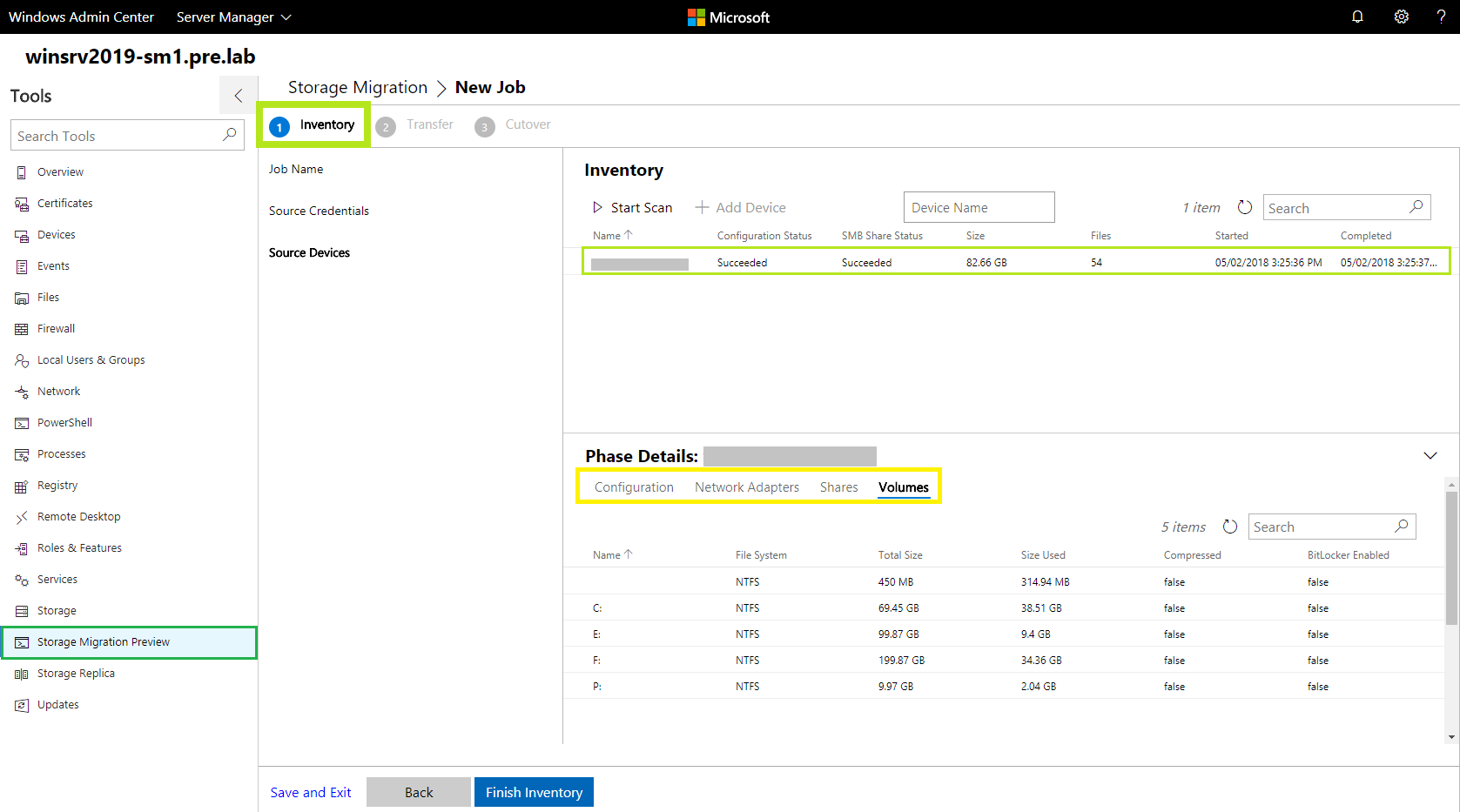Viewport: 1460px width, 812px height.
Task: Open the Storage Replica tool icon
Action: tap(22, 674)
